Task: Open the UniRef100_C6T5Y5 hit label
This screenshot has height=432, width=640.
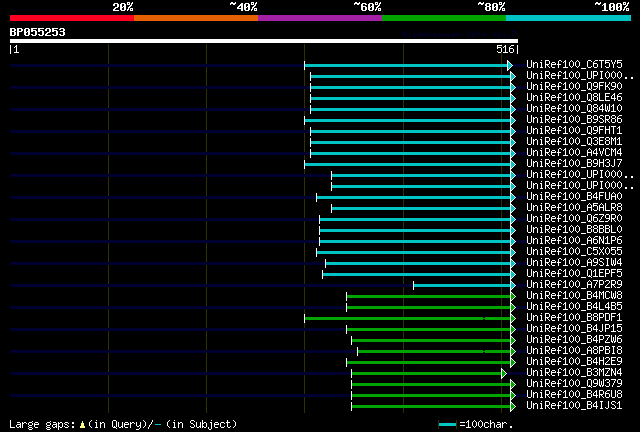Action: [x=574, y=65]
